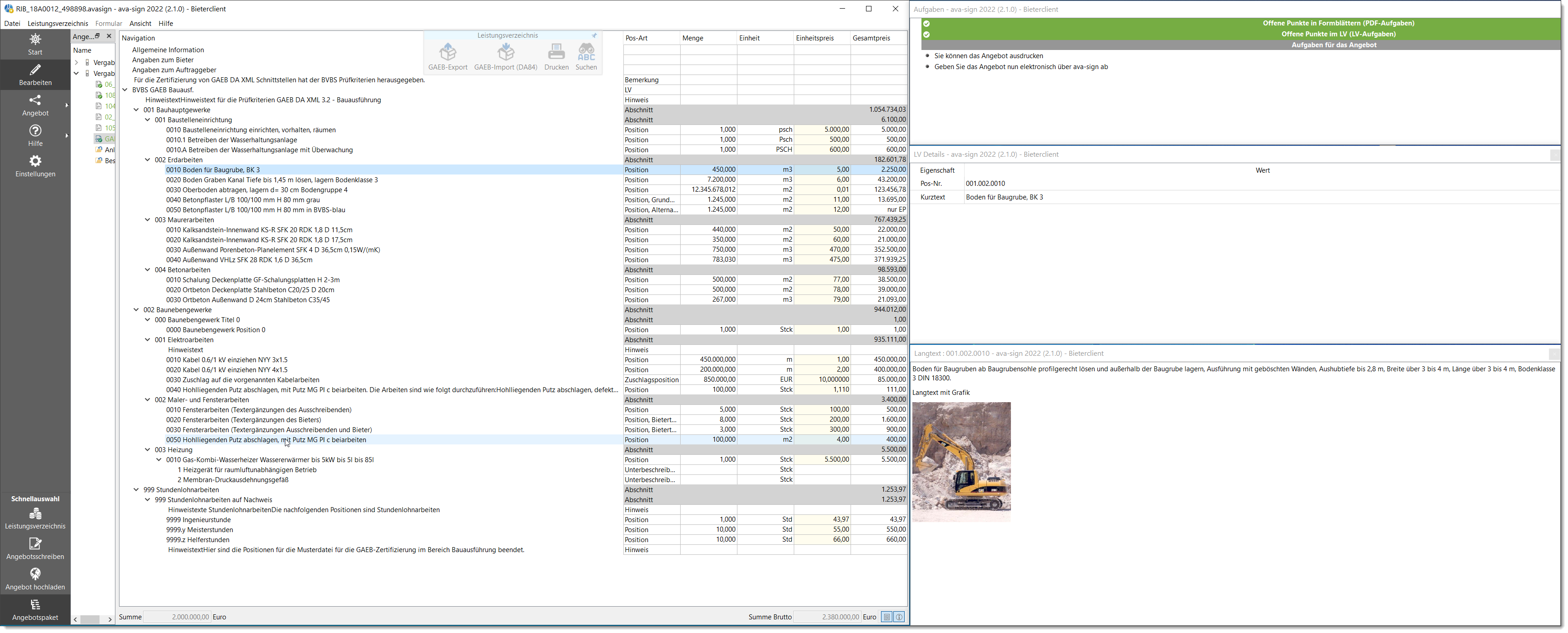
Task: Select document starting with 06_ in tree
Action: click(105, 85)
